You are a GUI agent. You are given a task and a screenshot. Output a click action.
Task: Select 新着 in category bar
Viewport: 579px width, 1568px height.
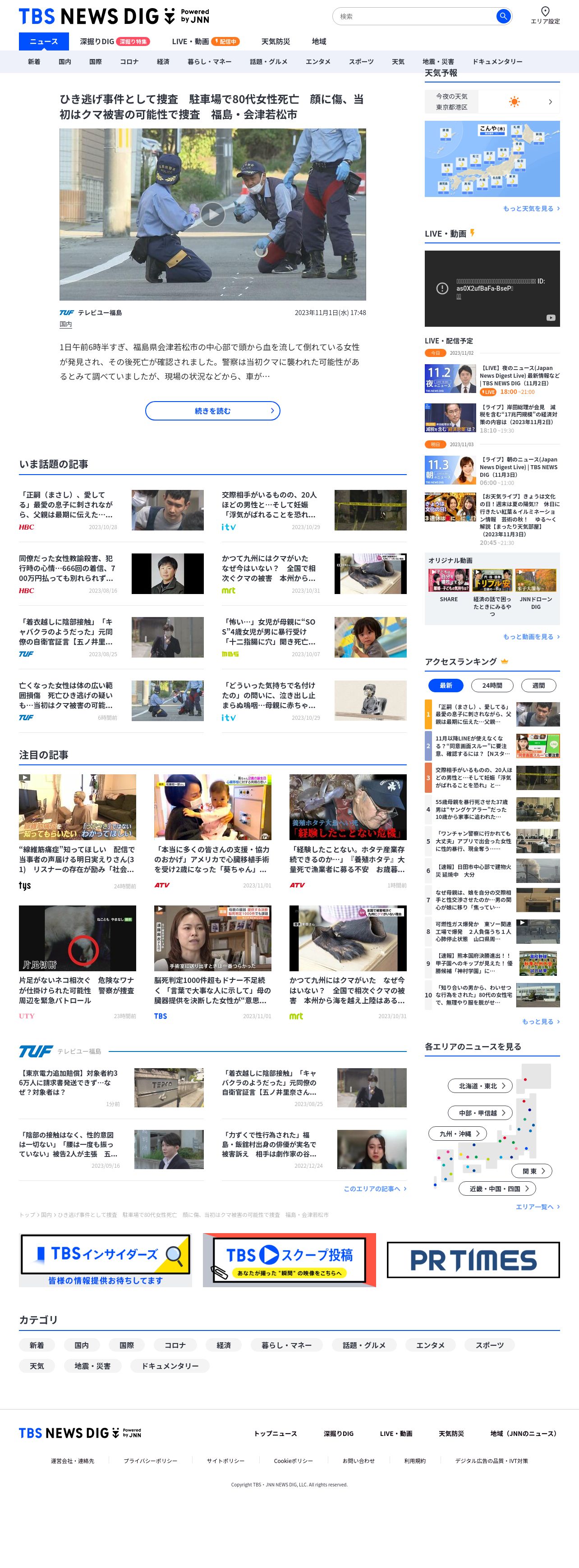[x=34, y=61]
